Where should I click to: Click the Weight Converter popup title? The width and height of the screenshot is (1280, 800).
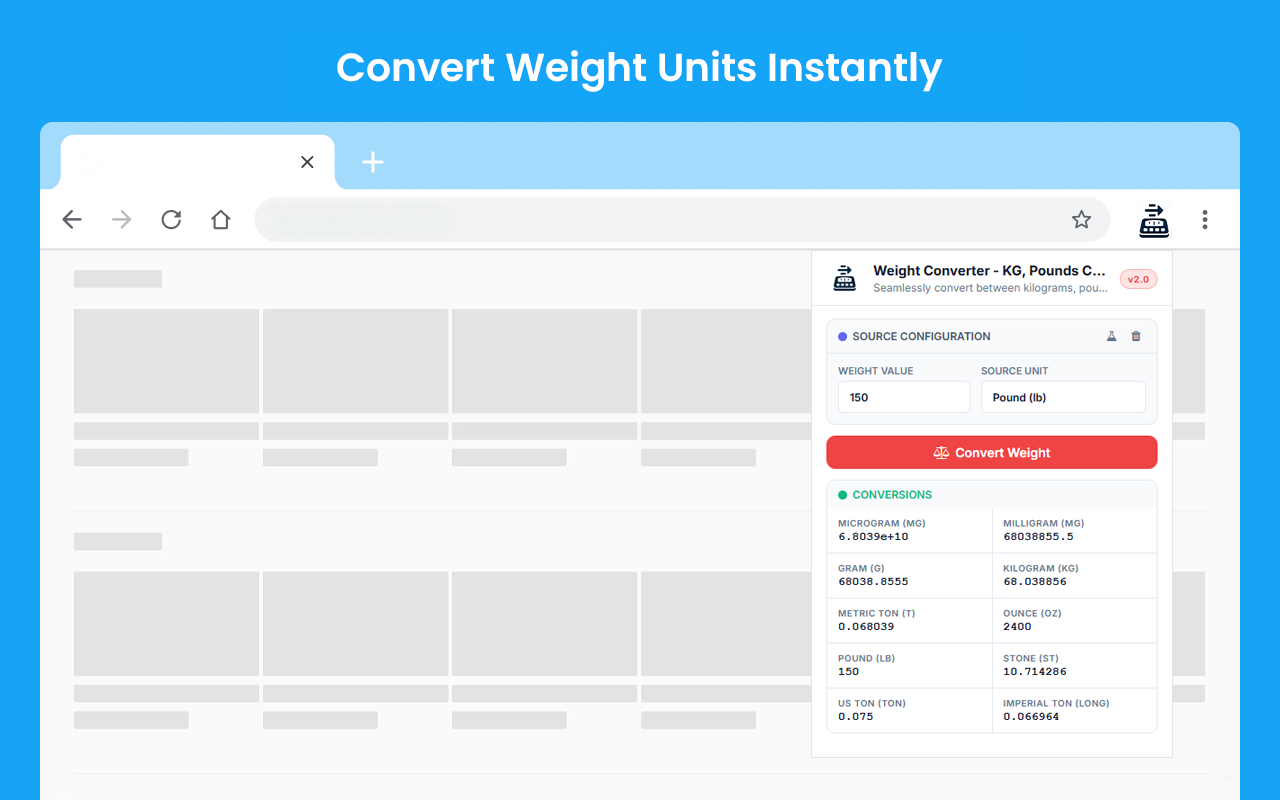point(990,271)
